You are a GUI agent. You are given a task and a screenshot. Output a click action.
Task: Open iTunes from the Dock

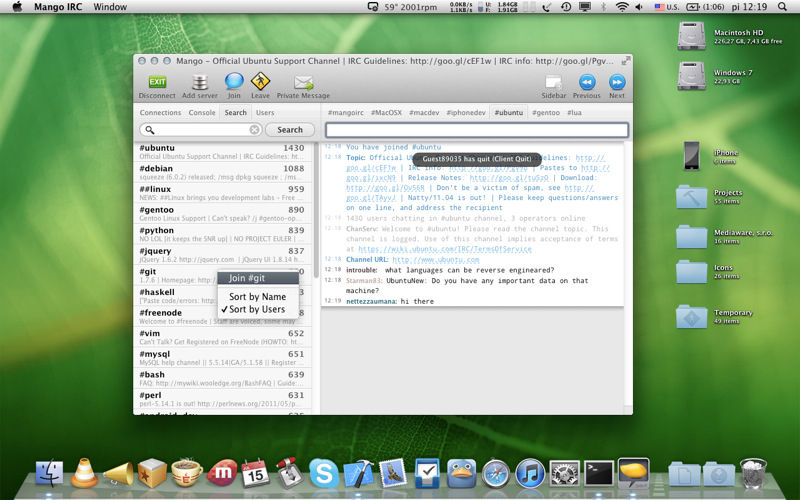point(530,474)
